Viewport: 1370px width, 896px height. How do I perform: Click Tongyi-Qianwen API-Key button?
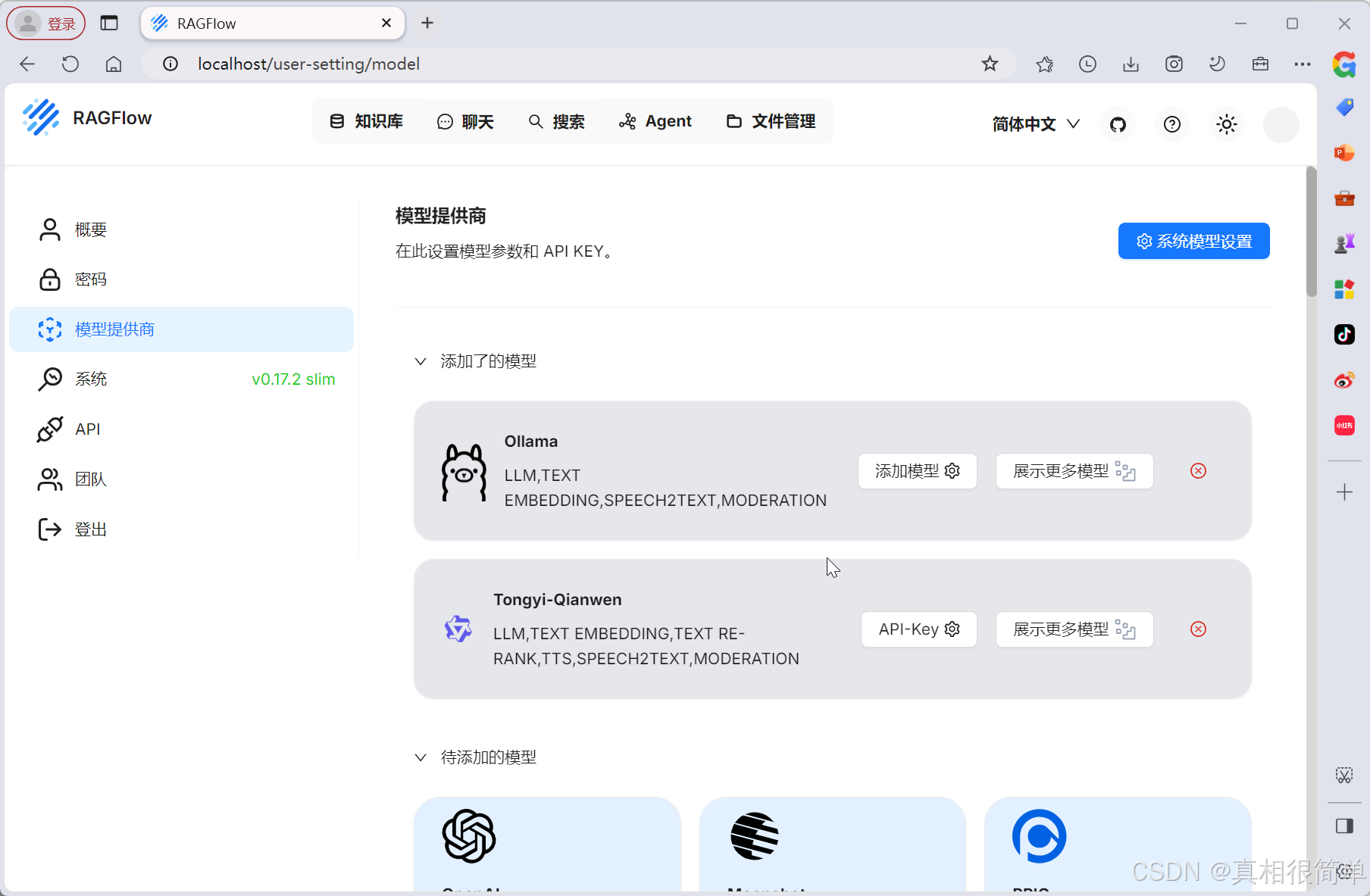tap(919, 629)
